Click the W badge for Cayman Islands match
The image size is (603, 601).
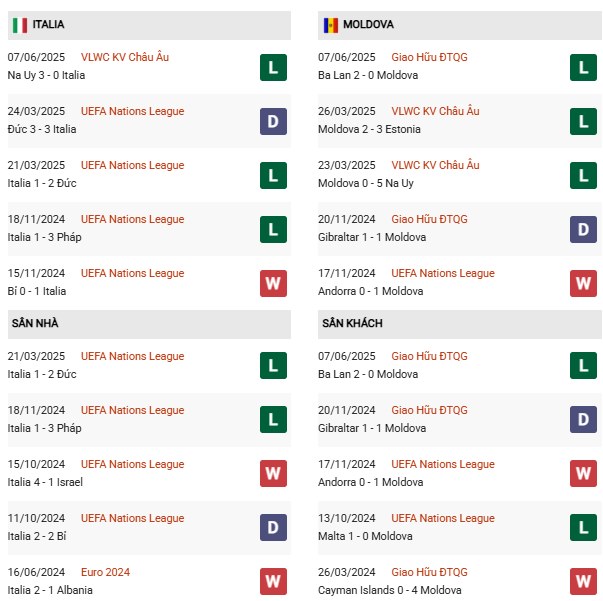[583, 582]
